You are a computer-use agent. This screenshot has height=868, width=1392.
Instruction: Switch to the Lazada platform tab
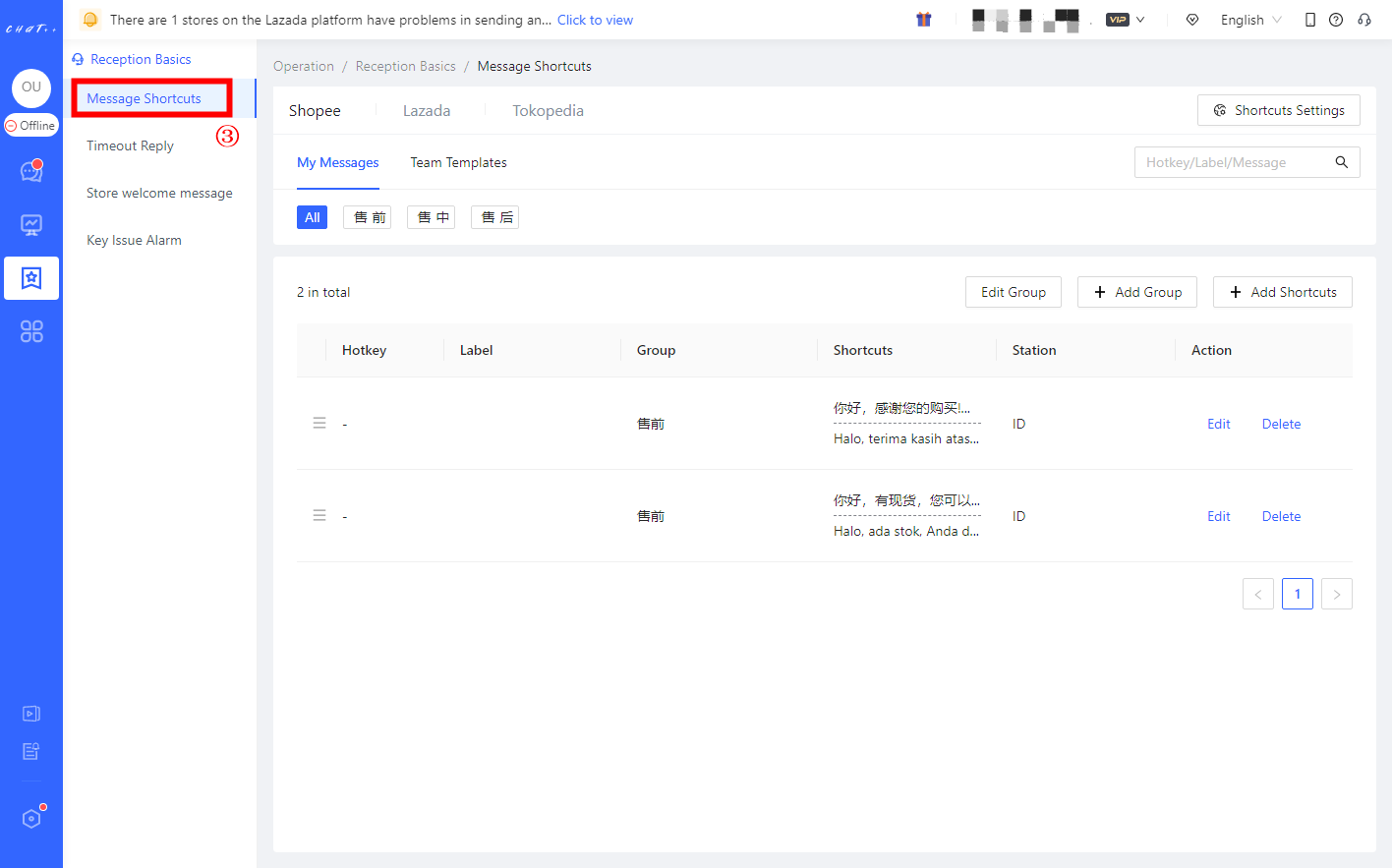[x=427, y=111]
